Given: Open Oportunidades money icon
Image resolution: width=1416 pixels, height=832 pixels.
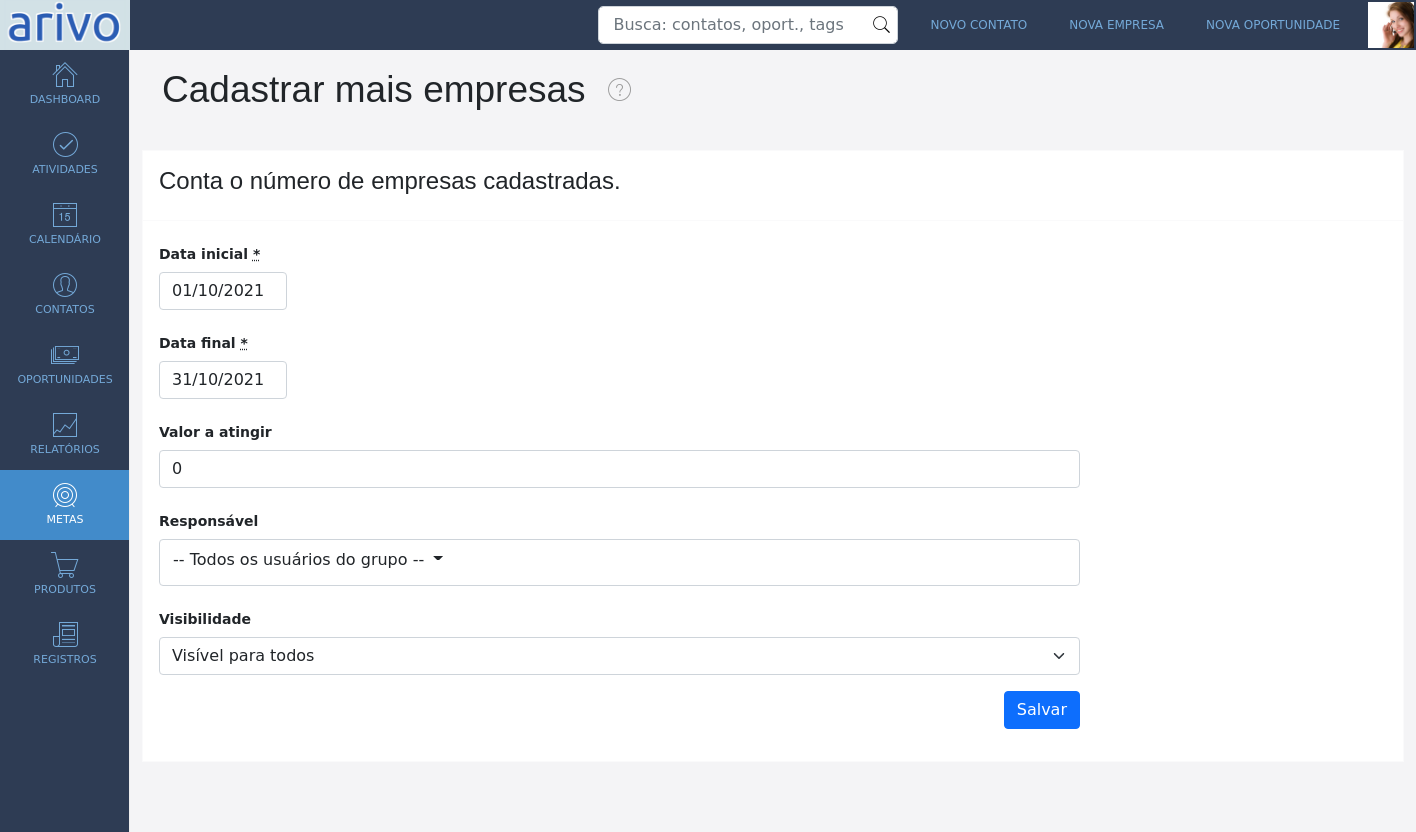Looking at the screenshot, I should pos(65,355).
